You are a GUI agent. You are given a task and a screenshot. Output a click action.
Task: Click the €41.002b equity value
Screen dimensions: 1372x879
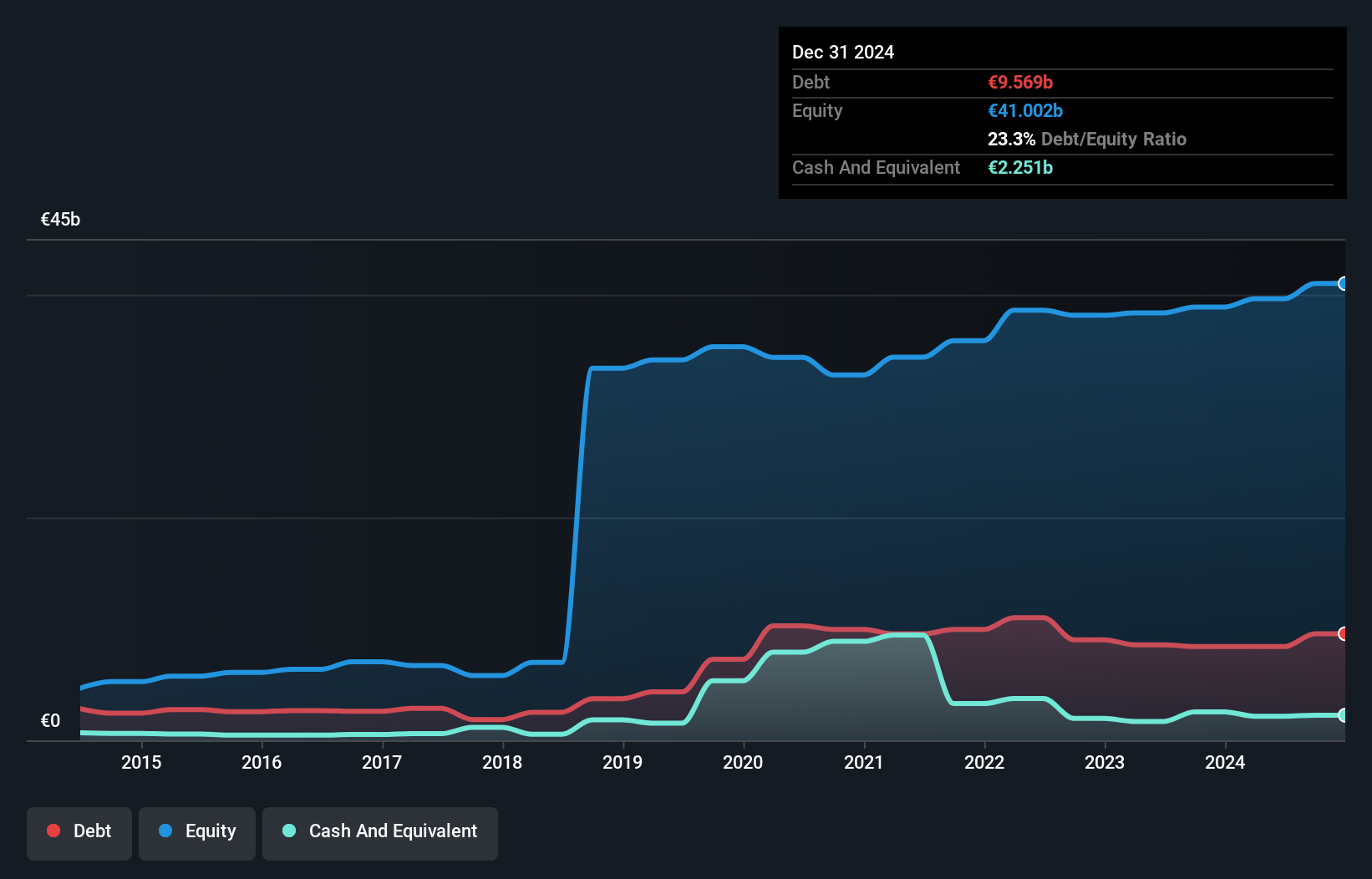click(1025, 111)
